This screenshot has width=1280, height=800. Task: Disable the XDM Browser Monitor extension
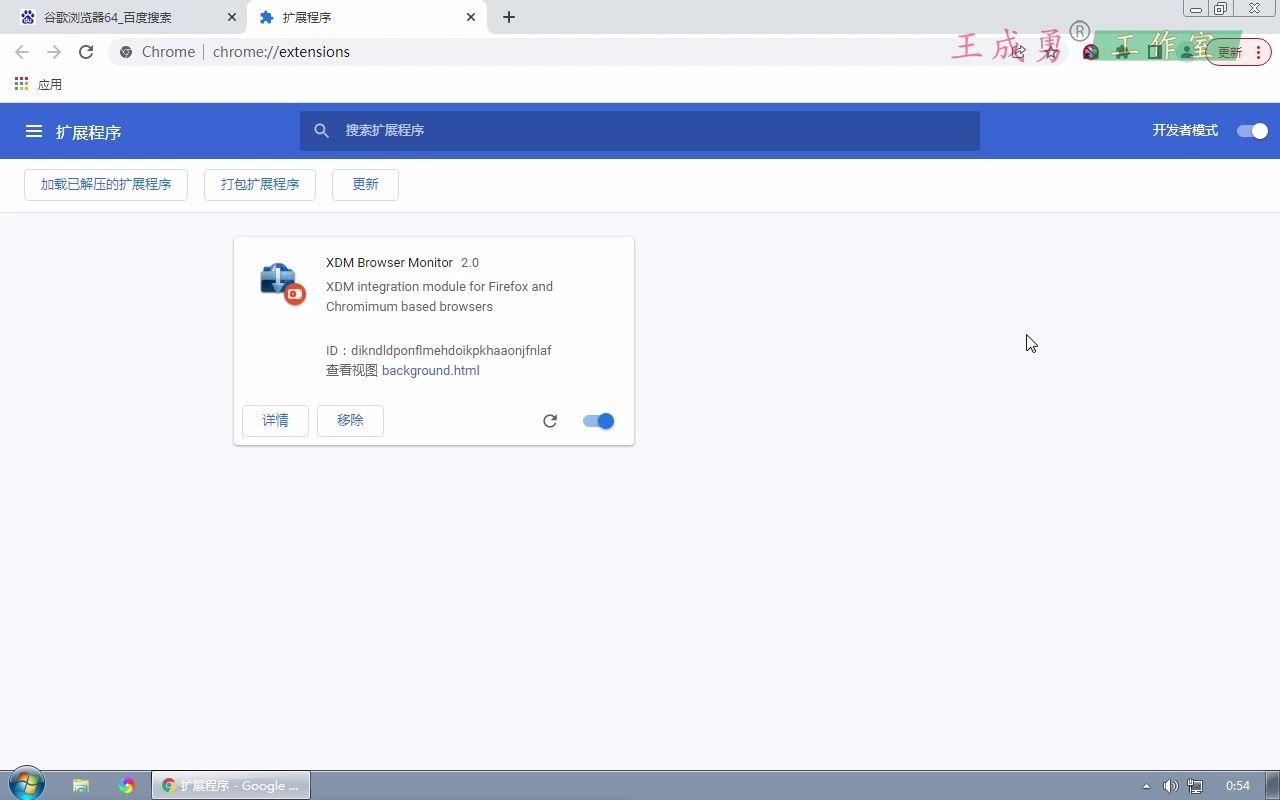pyautogui.click(x=598, y=421)
